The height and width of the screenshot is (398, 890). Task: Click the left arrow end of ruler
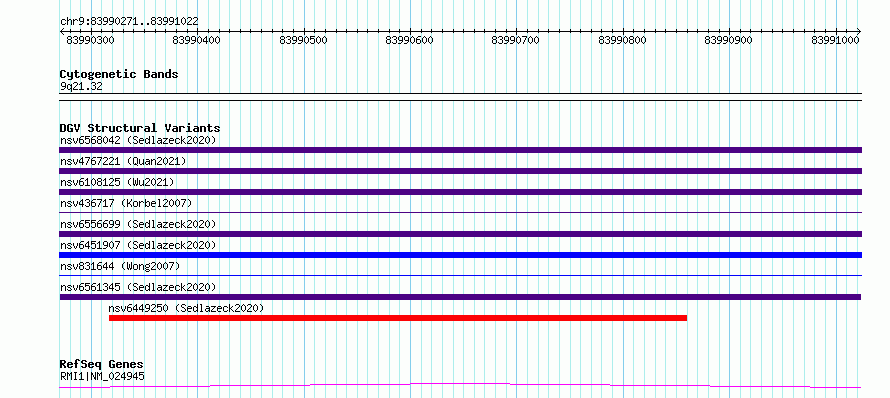[62, 31]
